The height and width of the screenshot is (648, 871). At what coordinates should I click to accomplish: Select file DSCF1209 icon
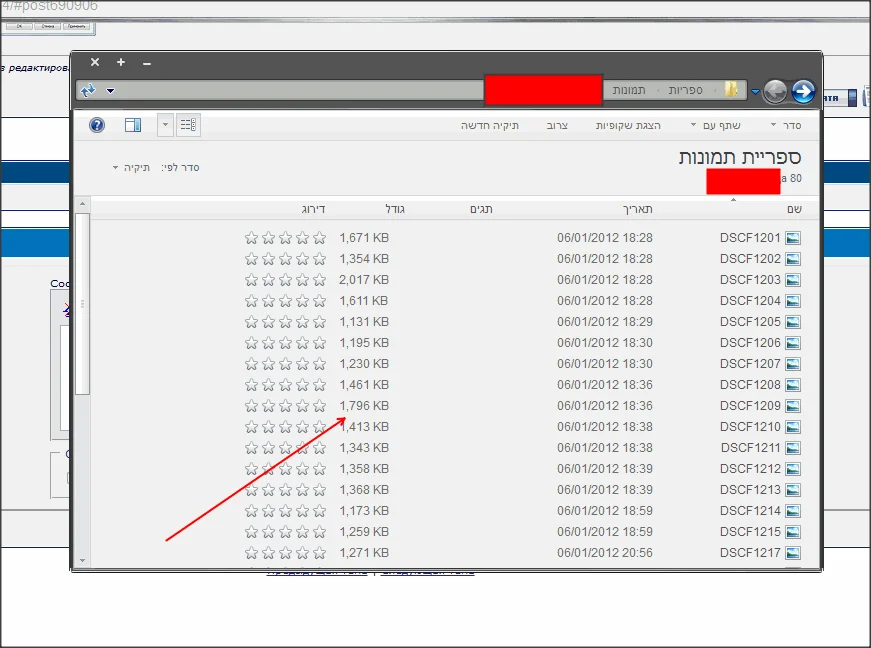coord(793,406)
